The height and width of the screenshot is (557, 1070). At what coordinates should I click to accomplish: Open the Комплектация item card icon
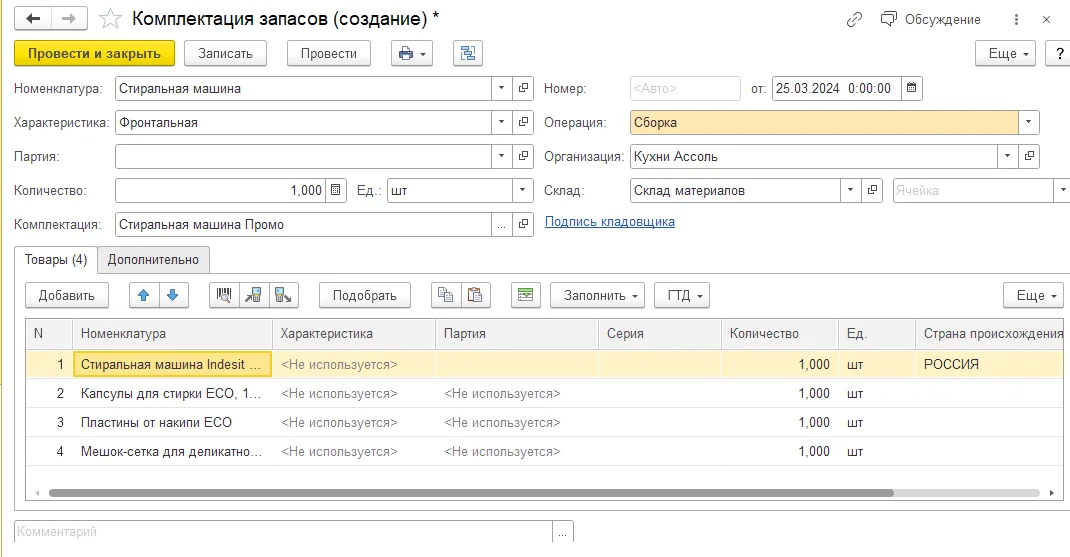(x=523, y=225)
